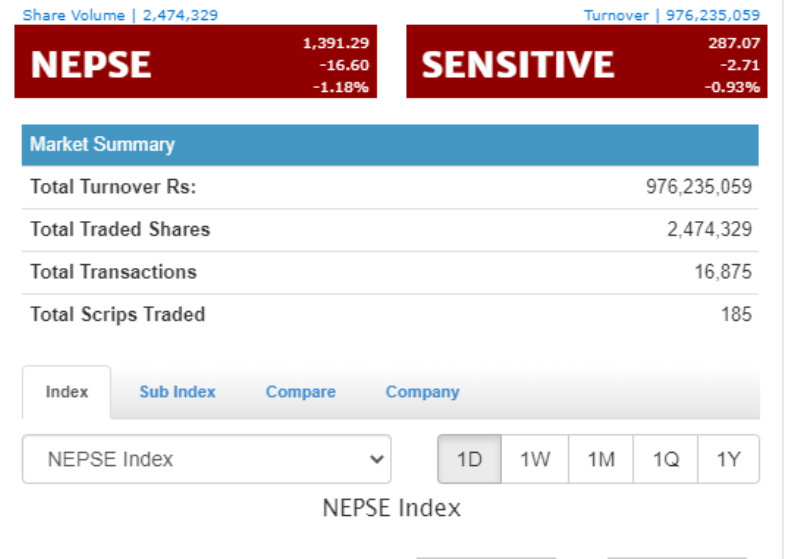Screen dimensions: 800x559
Task: Click the 185 scrips traded value
Action: 736,314
